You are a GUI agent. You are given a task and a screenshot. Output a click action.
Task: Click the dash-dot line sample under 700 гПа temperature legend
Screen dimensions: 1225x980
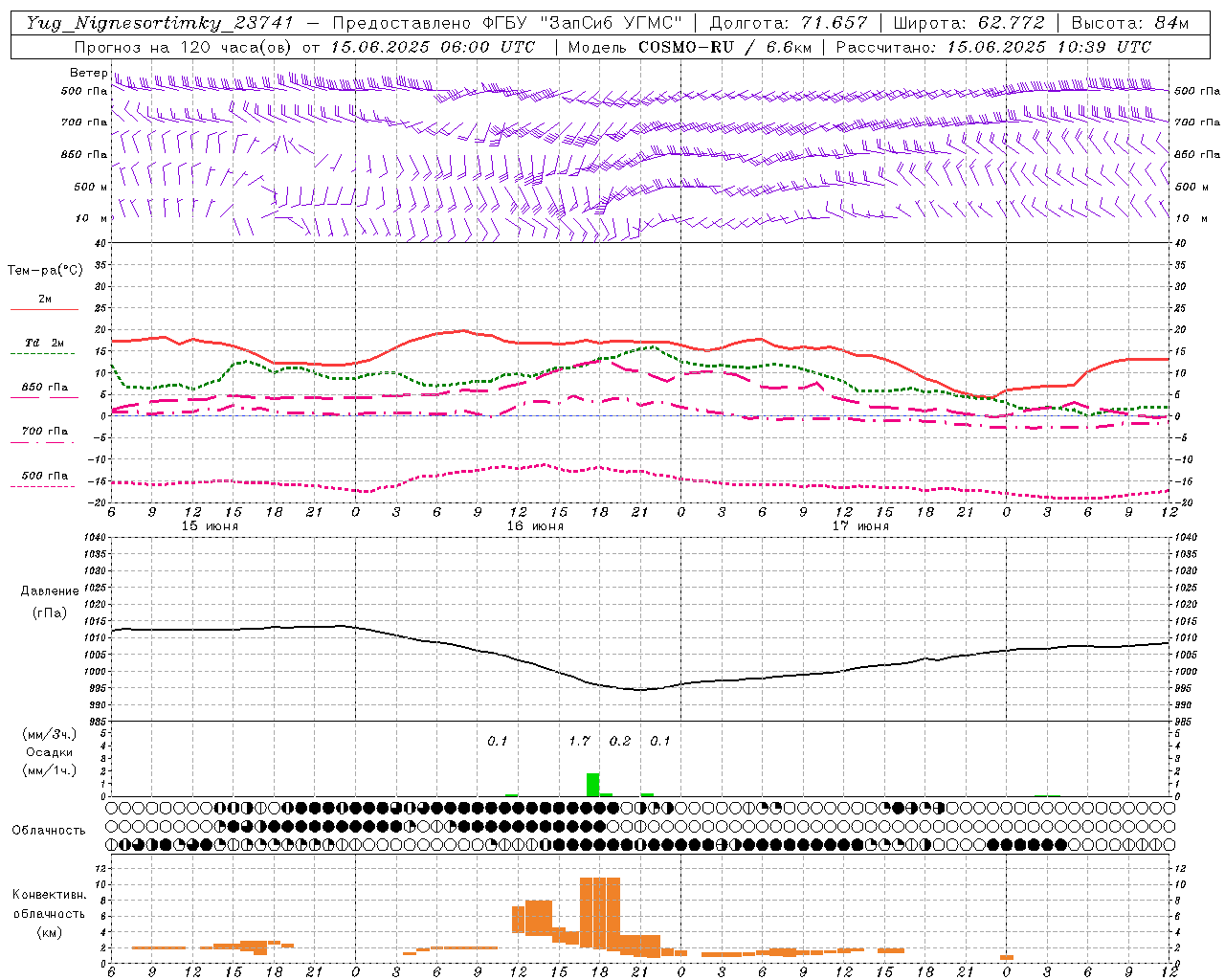pyautogui.click(x=44, y=443)
